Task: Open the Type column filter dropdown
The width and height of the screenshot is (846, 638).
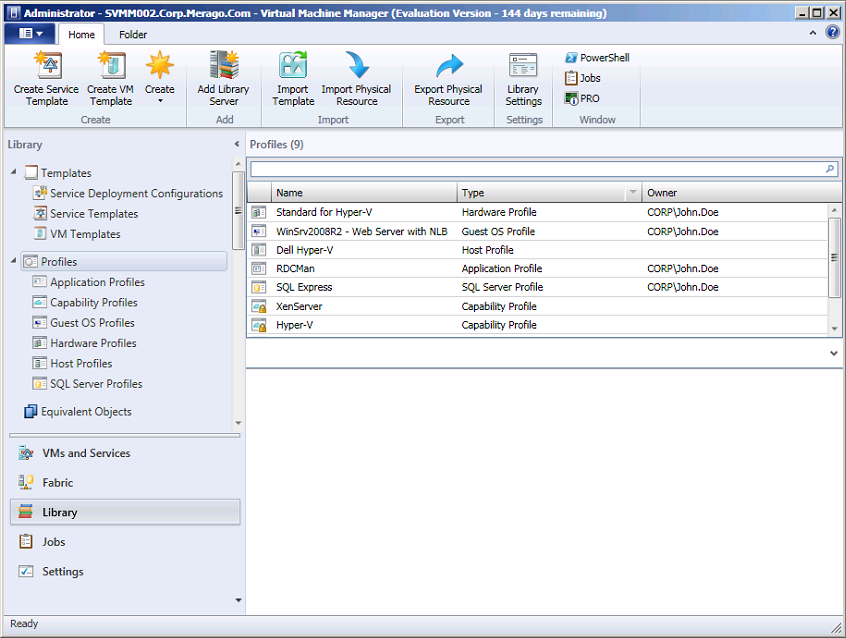Action: pyautogui.click(x=632, y=192)
